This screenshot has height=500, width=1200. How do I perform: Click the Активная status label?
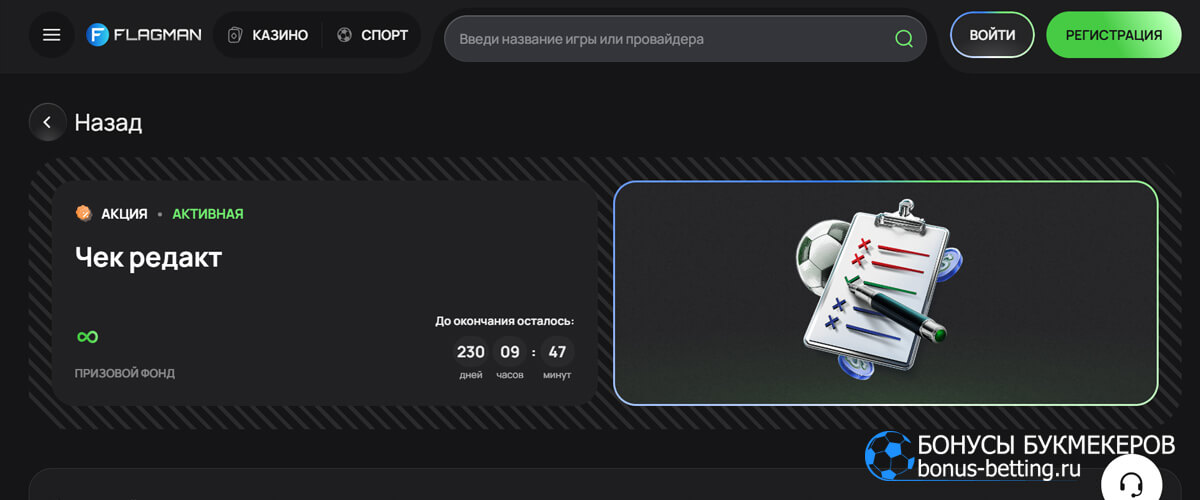tap(207, 214)
